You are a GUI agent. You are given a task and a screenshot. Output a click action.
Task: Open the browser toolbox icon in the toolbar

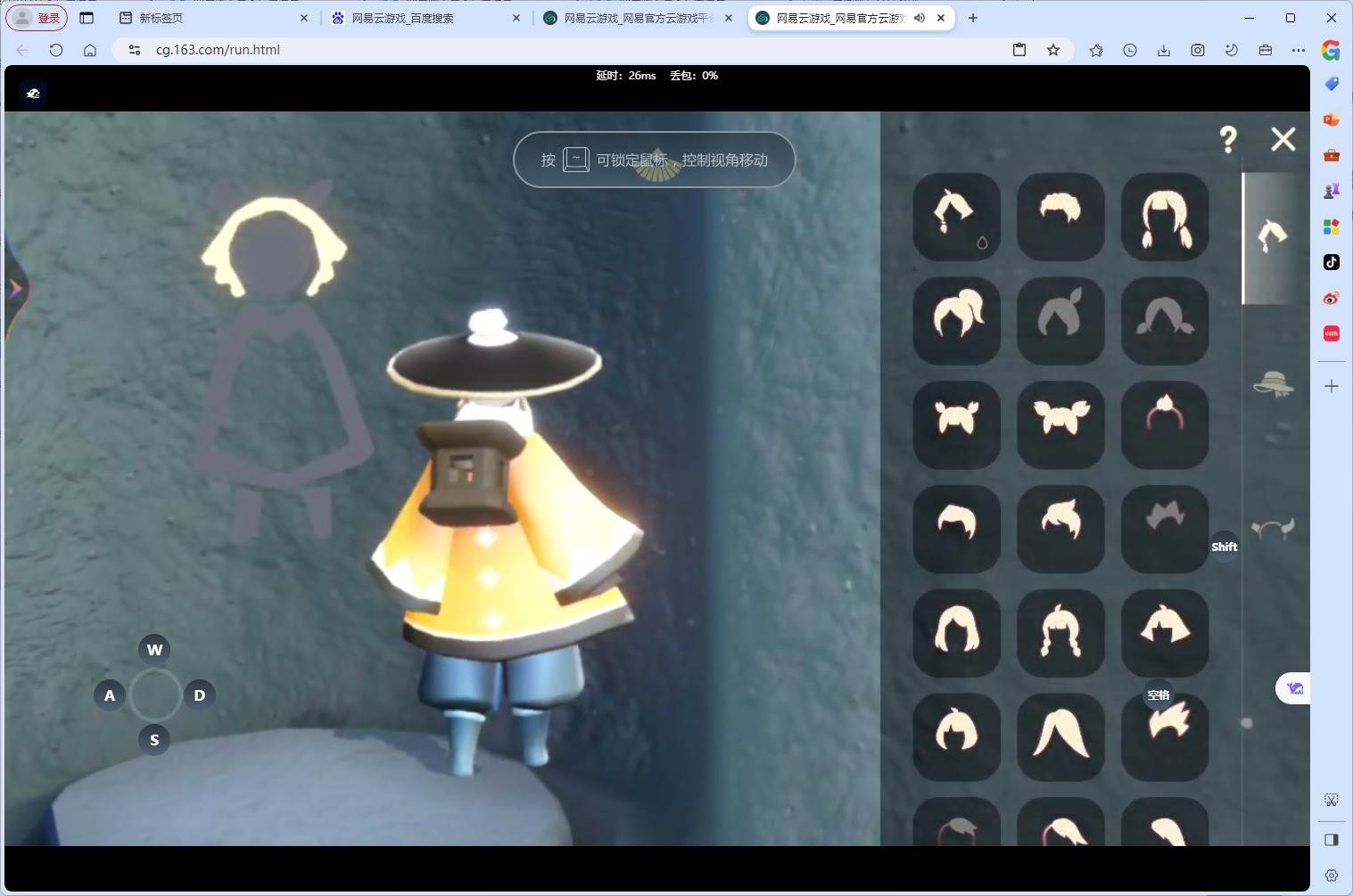coord(1266,50)
